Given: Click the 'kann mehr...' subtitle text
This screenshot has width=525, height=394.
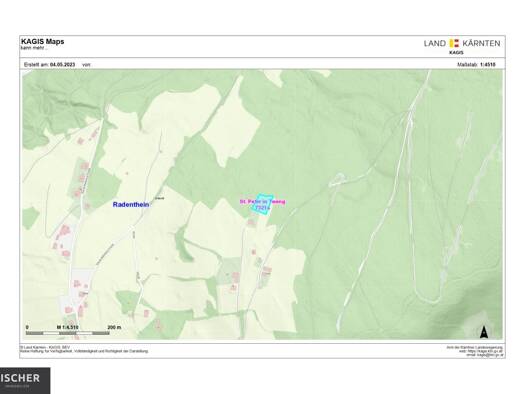Looking at the screenshot, I should pyautogui.click(x=34, y=48).
